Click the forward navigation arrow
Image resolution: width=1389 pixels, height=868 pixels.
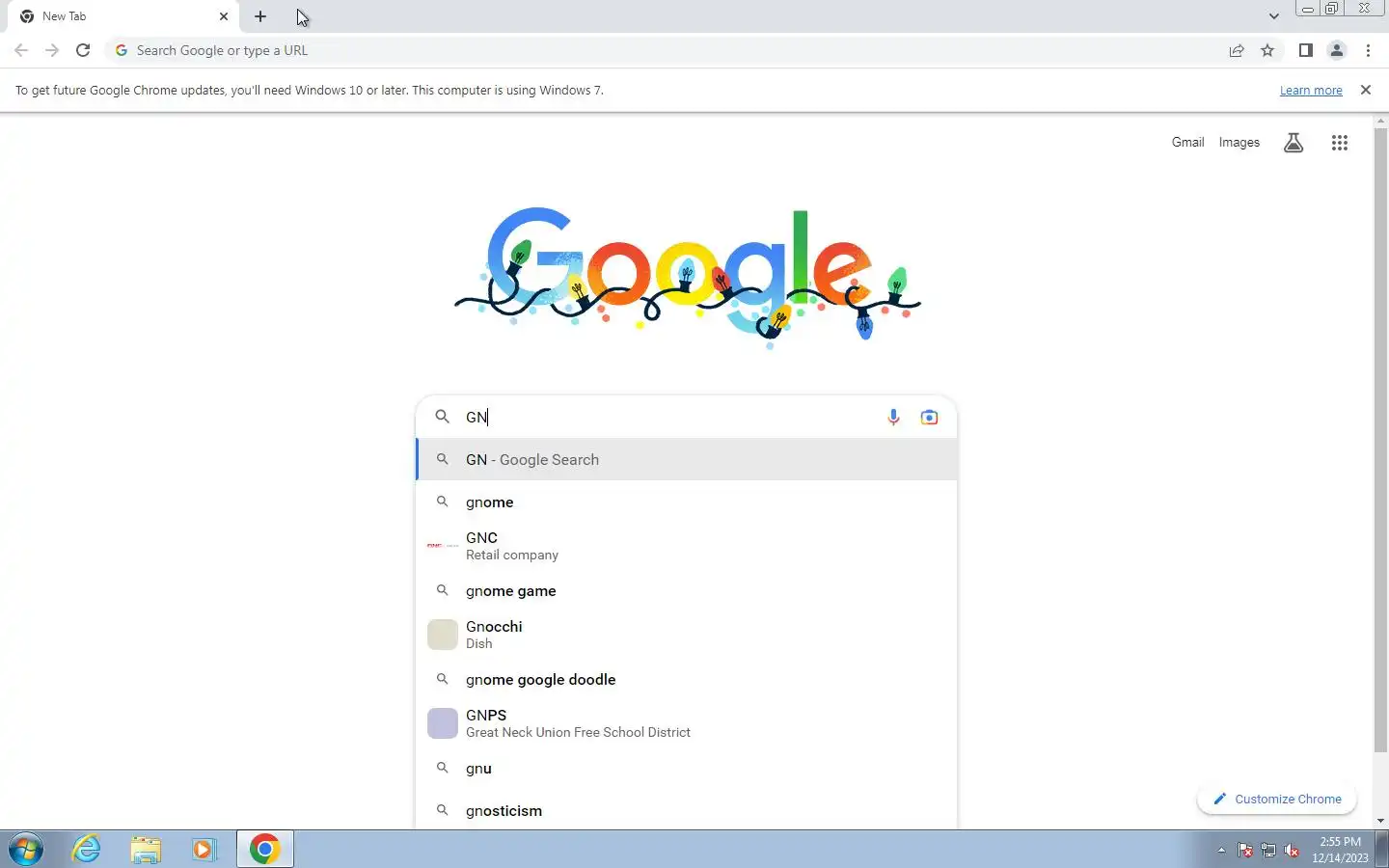52,50
